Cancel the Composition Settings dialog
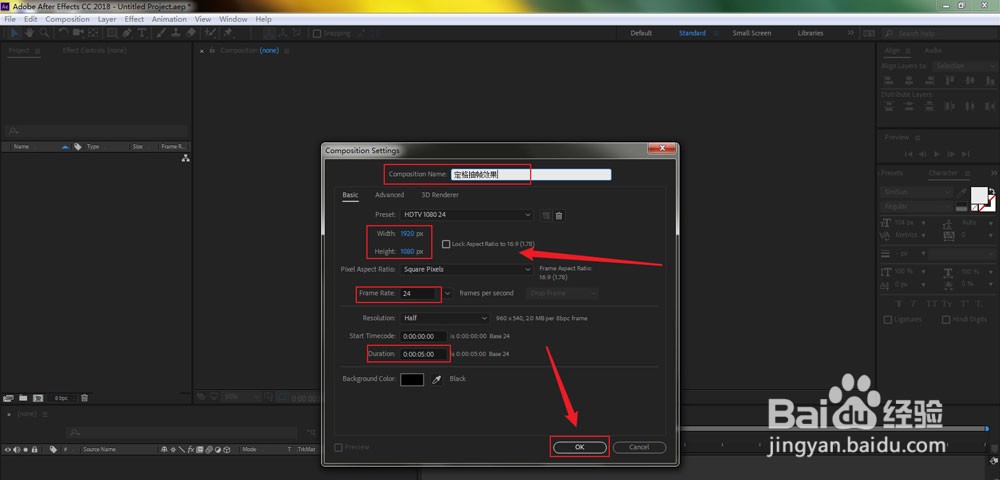 pyautogui.click(x=639, y=447)
